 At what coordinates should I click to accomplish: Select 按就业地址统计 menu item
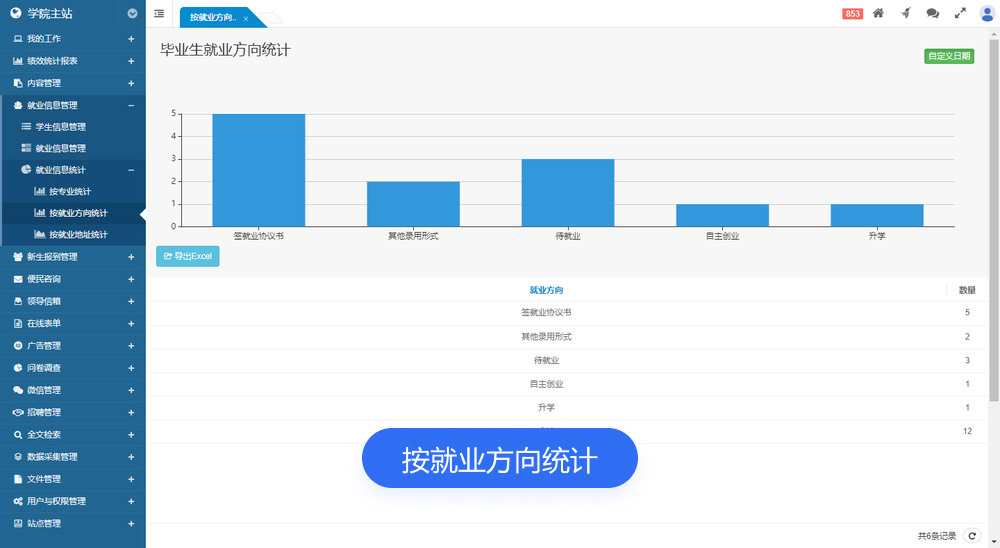[77, 235]
